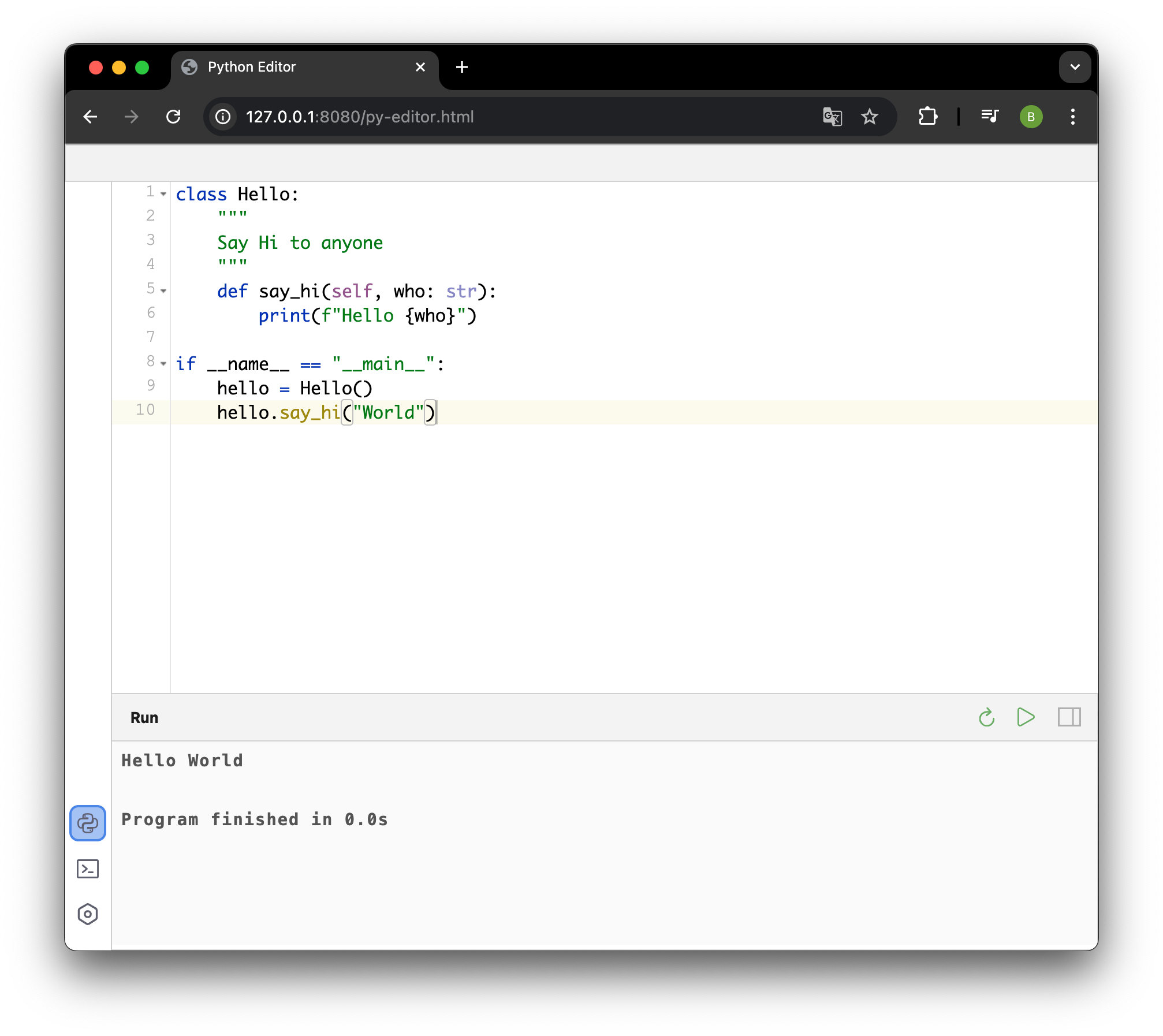Image resolution: width=1163 pixels, height=1036 pixels.
Task: Open the media control playlist icon
Action: (990, 117)
